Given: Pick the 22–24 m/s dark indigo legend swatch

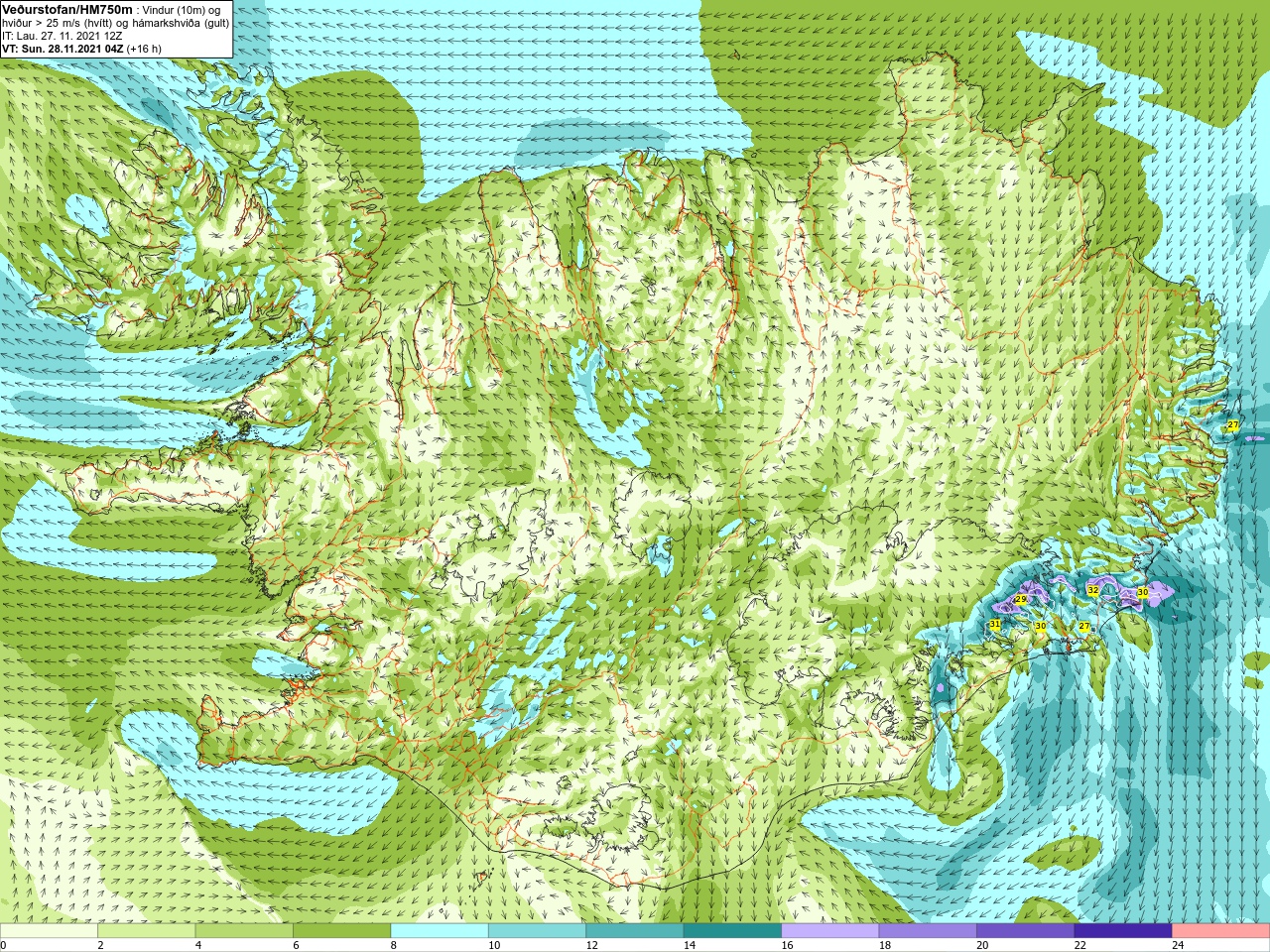Looking at the screenshot, I should tap(1123, 931).
